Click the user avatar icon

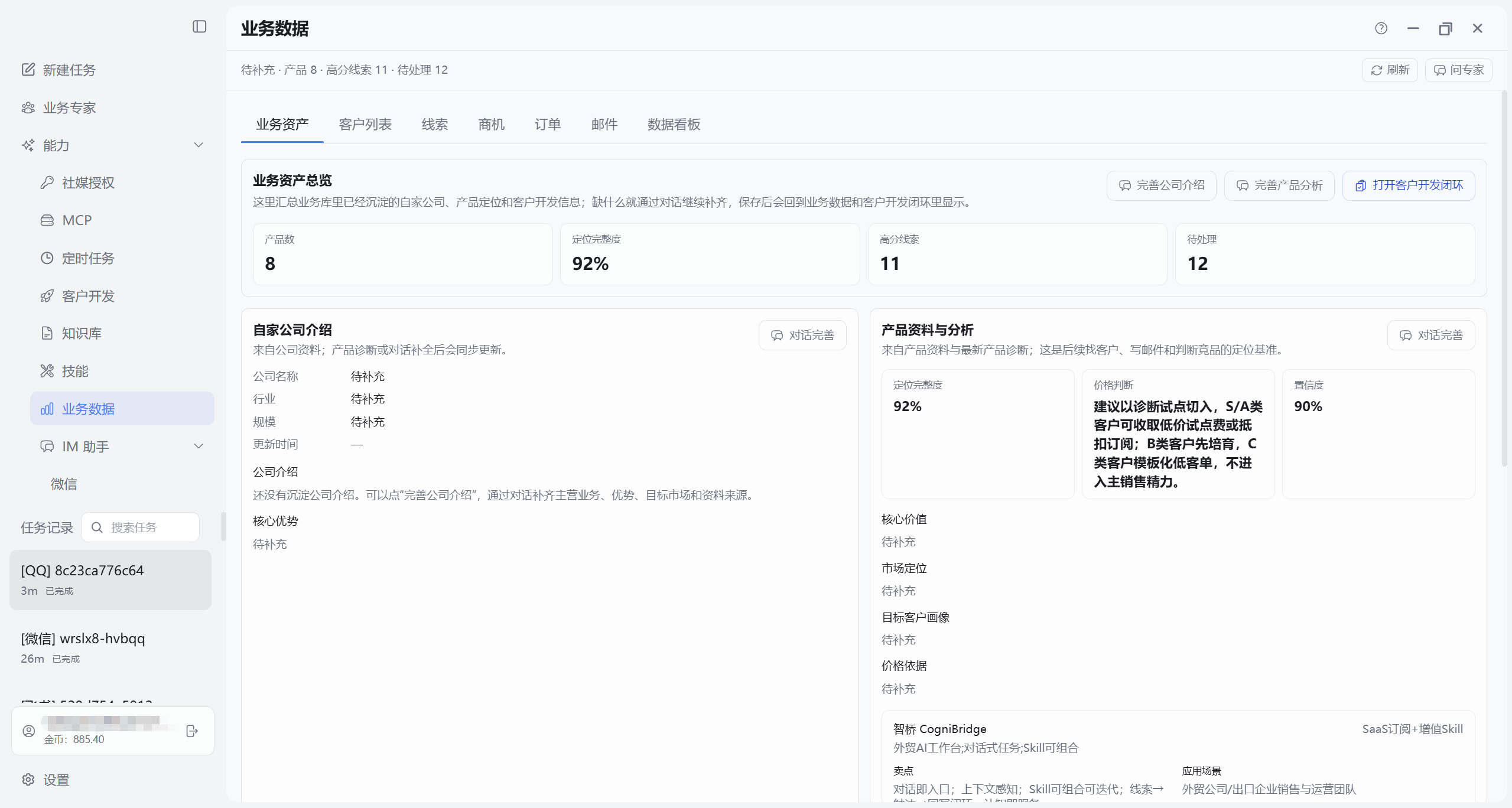[x=29, y=731]
